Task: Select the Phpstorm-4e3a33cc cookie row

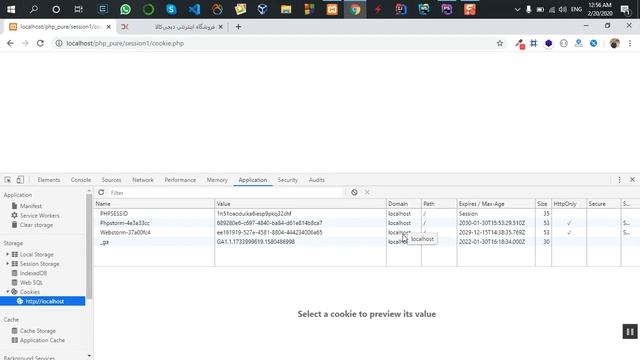Action: tap(367, 223)
